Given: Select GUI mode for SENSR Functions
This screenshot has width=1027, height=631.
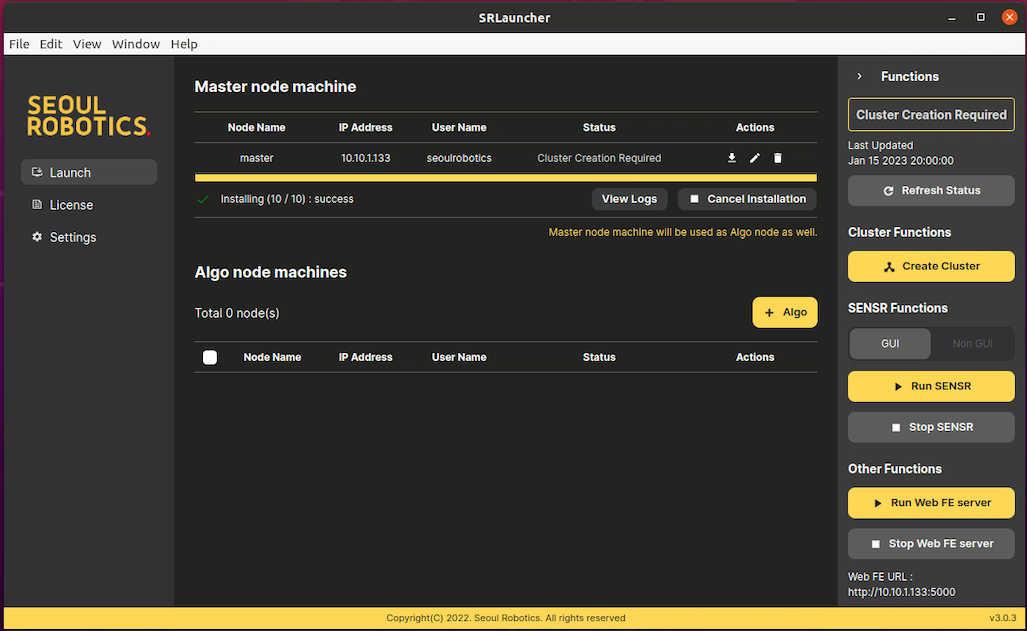Looking at the screenshot, I should point(889,343).
